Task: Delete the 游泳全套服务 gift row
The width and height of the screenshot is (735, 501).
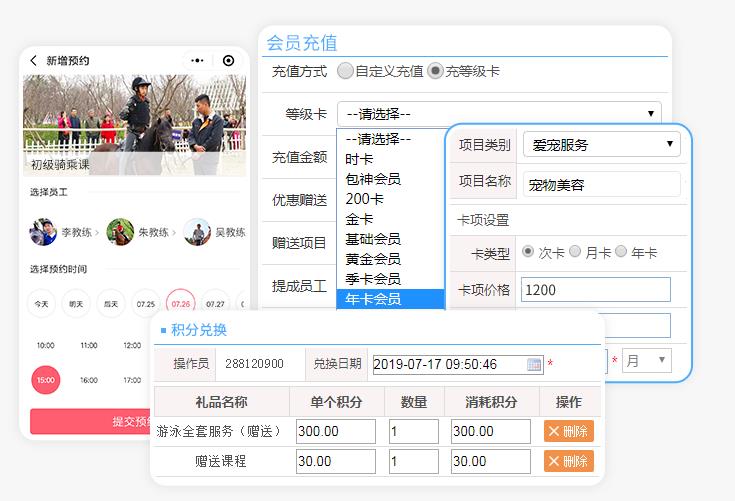Action: coord(569,431)
